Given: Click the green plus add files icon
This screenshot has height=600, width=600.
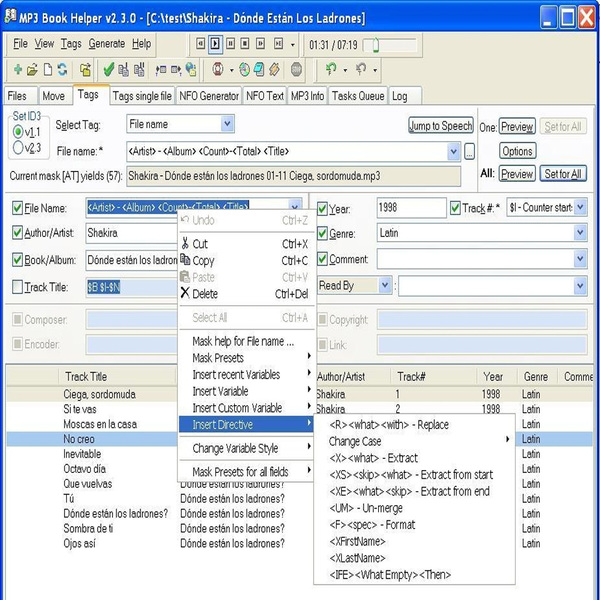Looking at the screenshot, I should pos(18,69).
